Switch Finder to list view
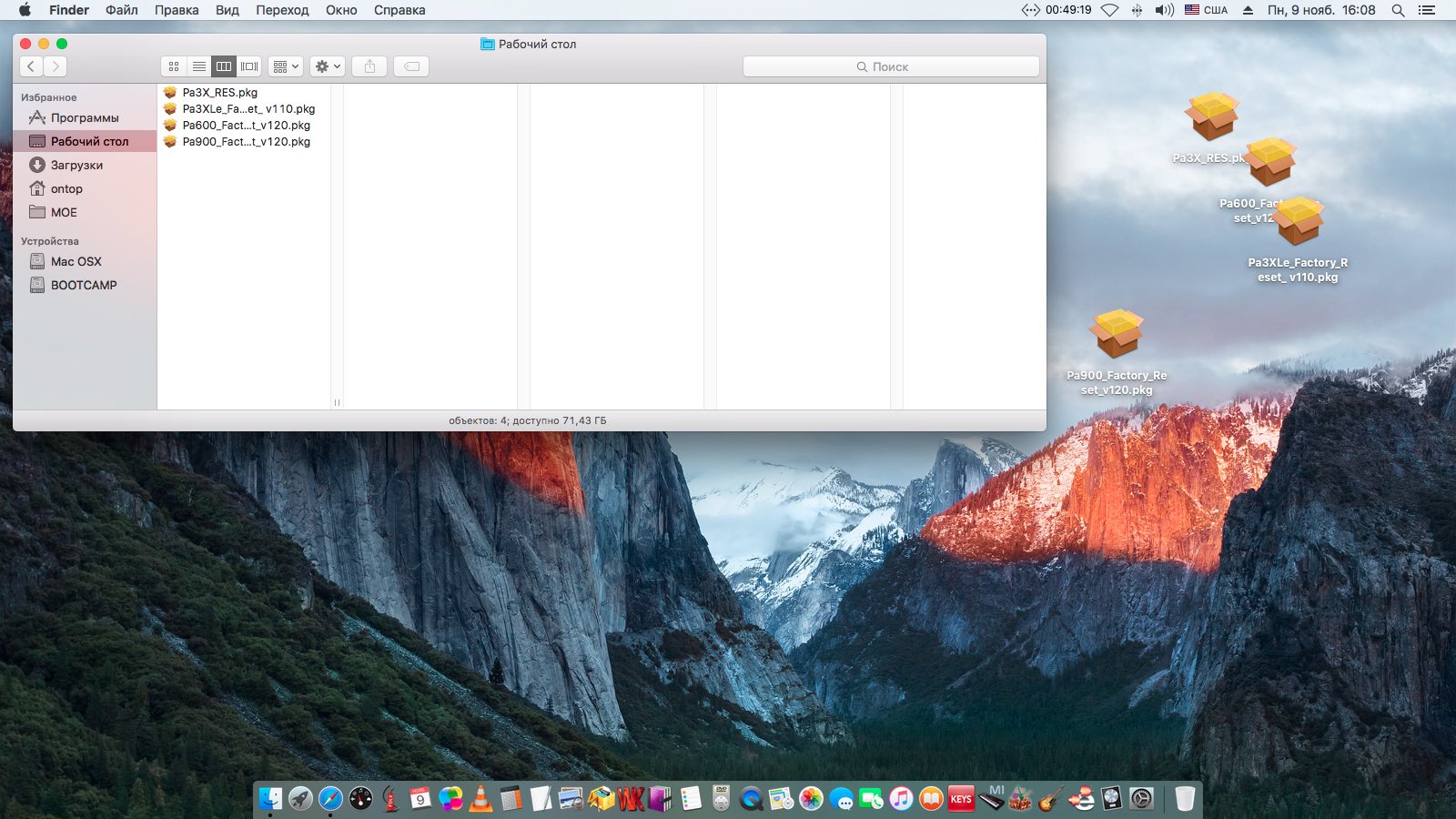The height and width of the screenshot is (819, 1456). [x=198, y=66]
